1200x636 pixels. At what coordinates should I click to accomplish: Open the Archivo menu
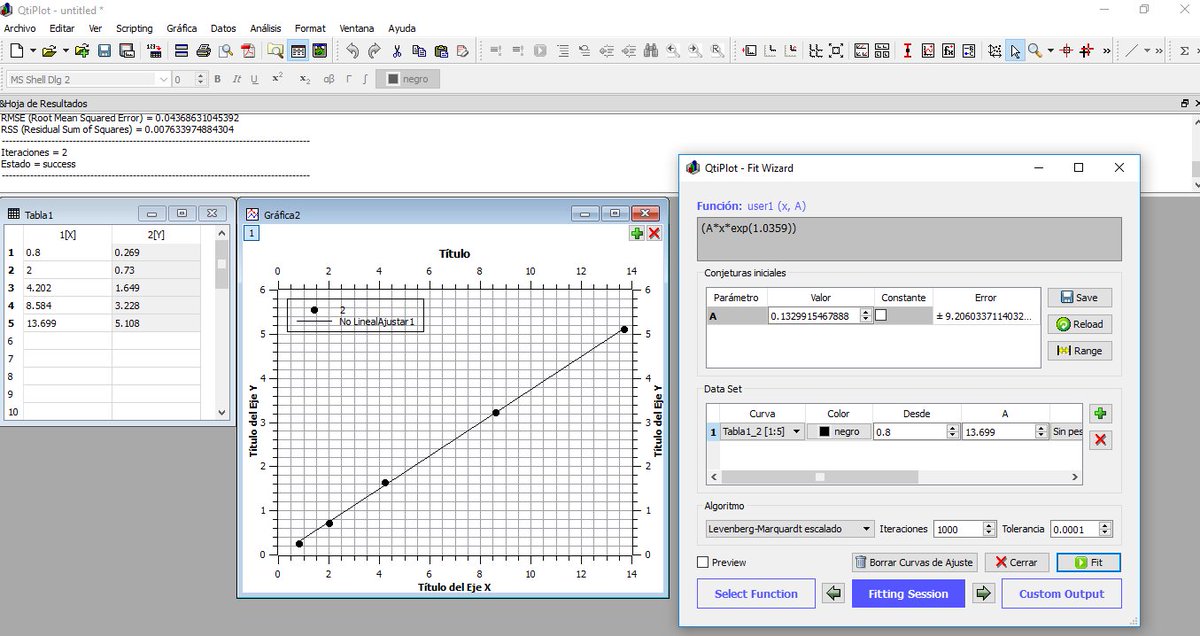tap(21, 28)
